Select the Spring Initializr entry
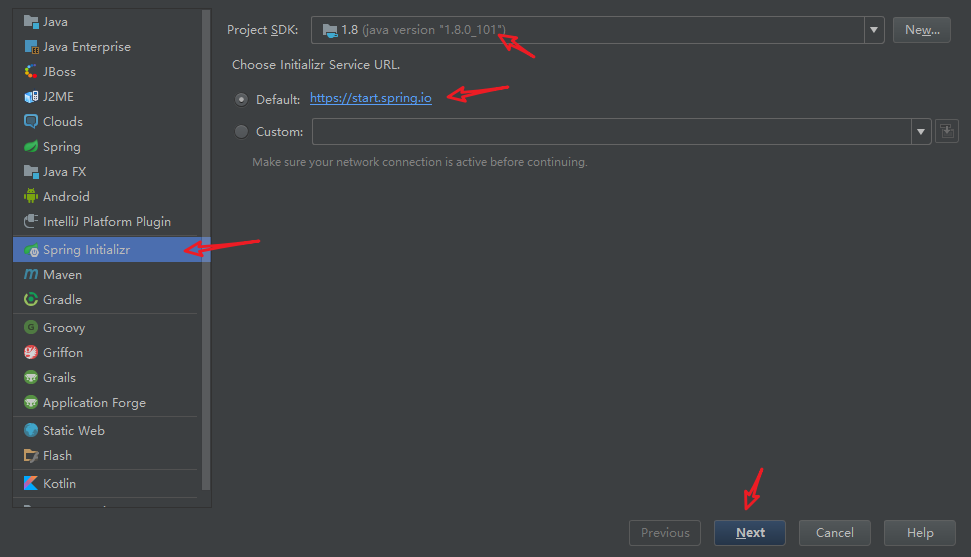This screenshot has width=971, height=557. pyautogui.click(x=107, y=250)
